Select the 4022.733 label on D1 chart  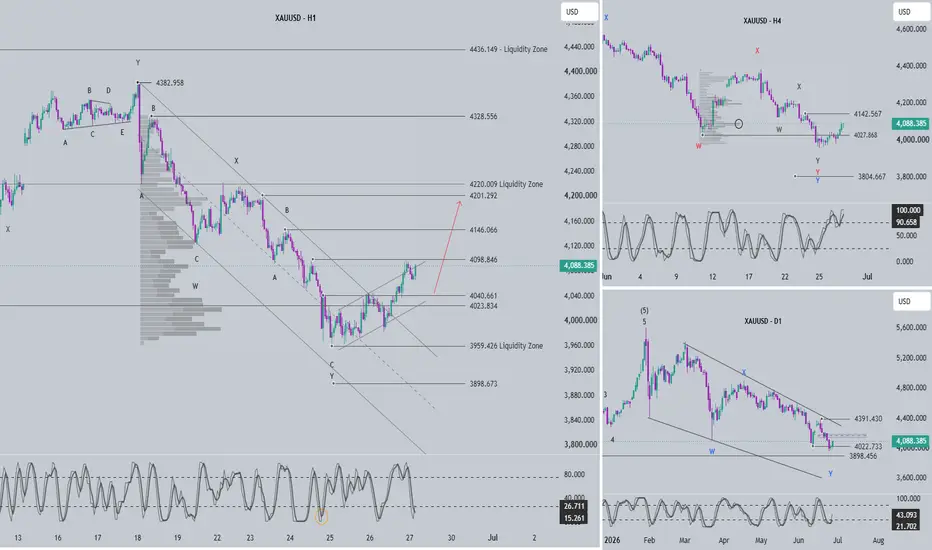pos(868,447)
